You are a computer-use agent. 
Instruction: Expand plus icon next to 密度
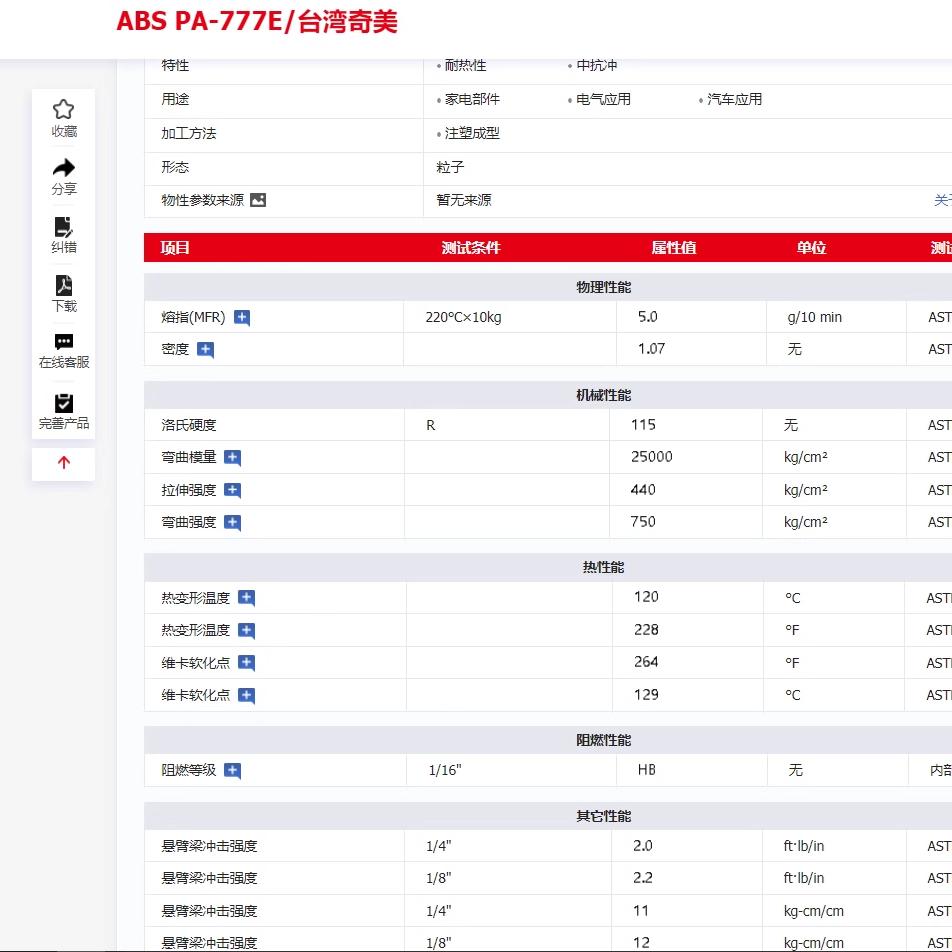tap(205, 349)
